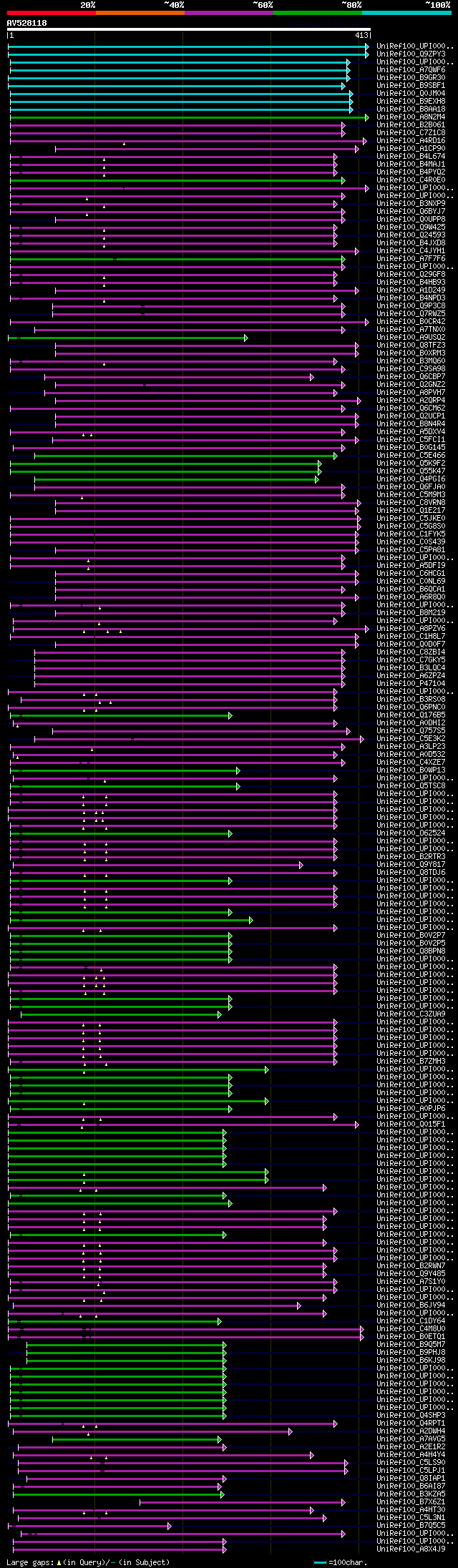This screenshot has height=1568, width=458.
Task: Click the purple ~60% legend color bar
Action: pos(229,12)
